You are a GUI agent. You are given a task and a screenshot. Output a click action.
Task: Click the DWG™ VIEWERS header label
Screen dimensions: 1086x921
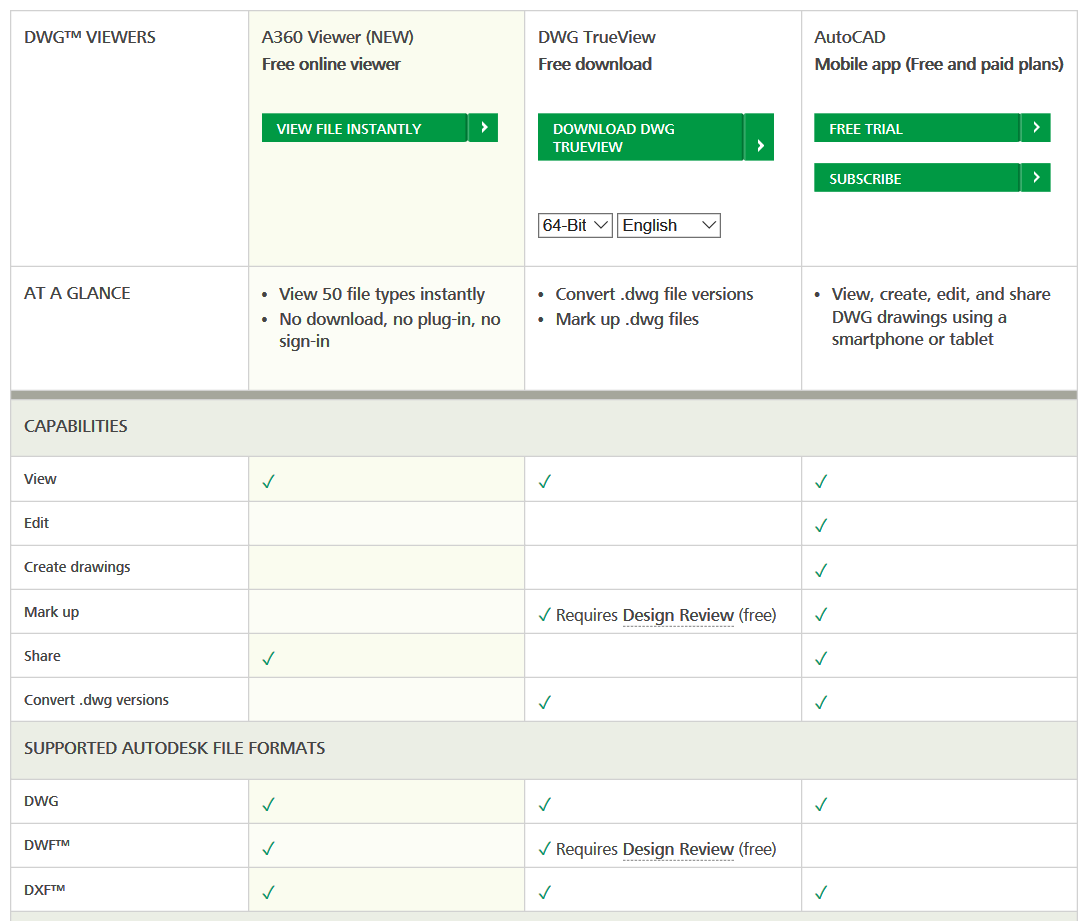point(90,37)
